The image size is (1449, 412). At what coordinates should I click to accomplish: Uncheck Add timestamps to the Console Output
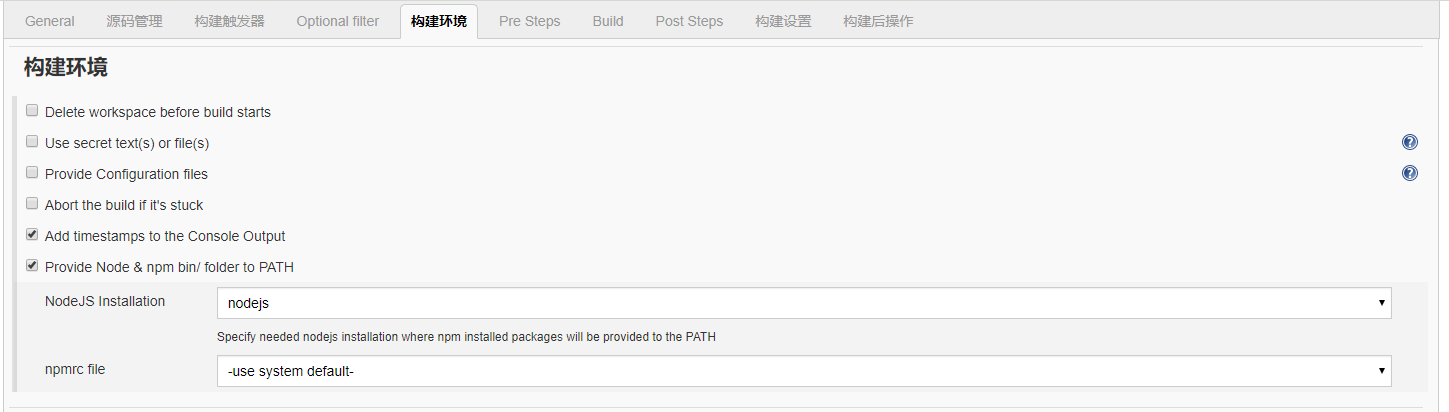pyautogui.click(x=32, y=235)
